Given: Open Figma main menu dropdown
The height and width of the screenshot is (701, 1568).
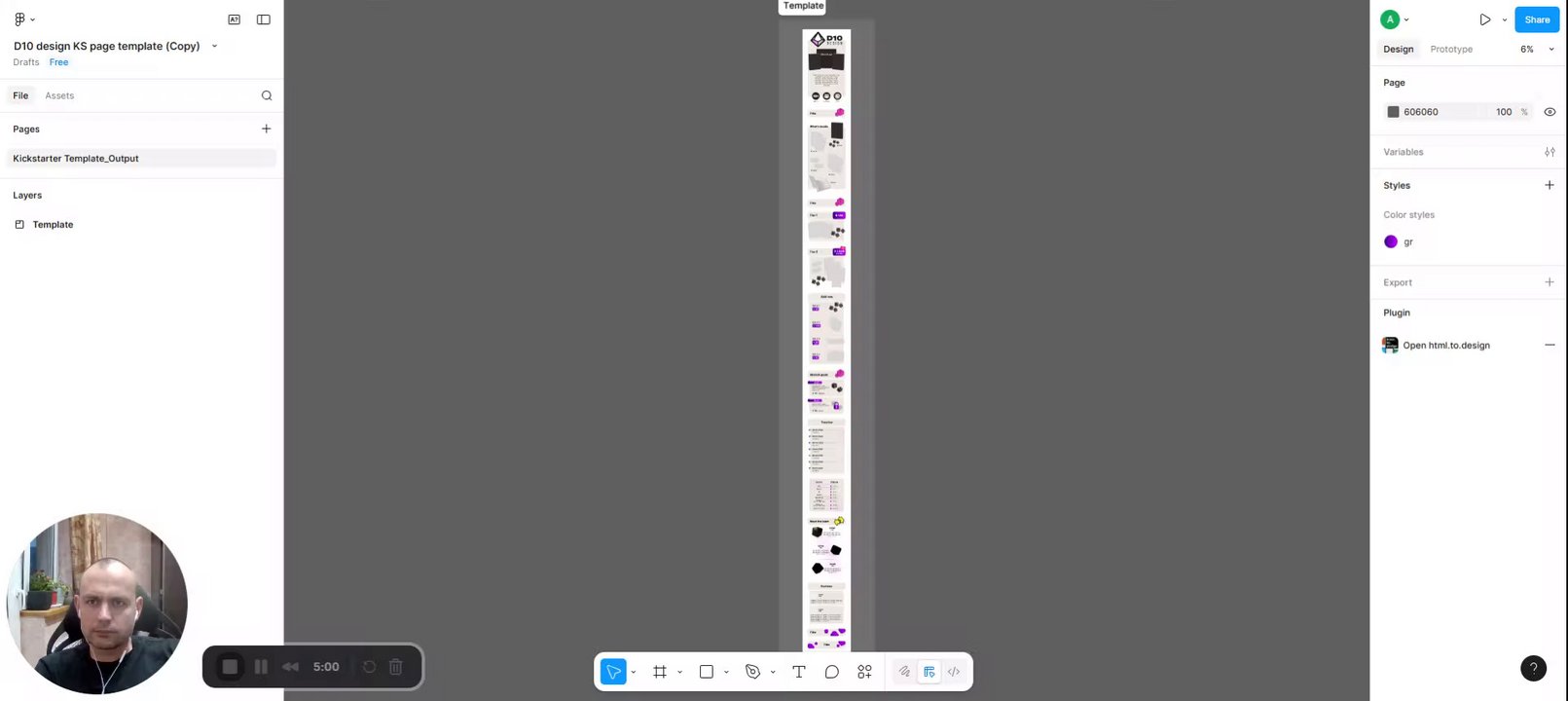Looking at the screenshot, I should point(24,19).
